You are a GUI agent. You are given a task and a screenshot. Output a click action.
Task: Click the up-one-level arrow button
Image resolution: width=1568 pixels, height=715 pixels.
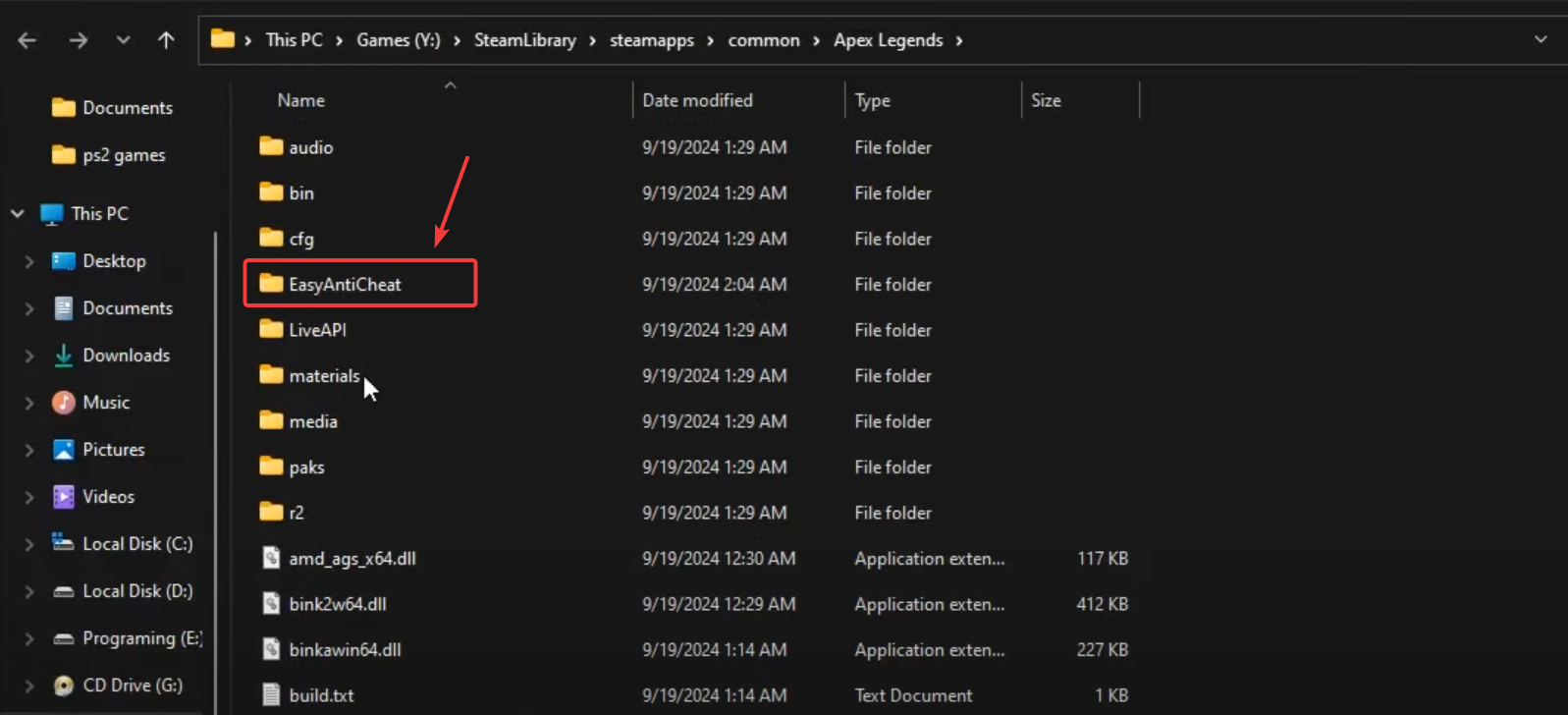(166, 40)
